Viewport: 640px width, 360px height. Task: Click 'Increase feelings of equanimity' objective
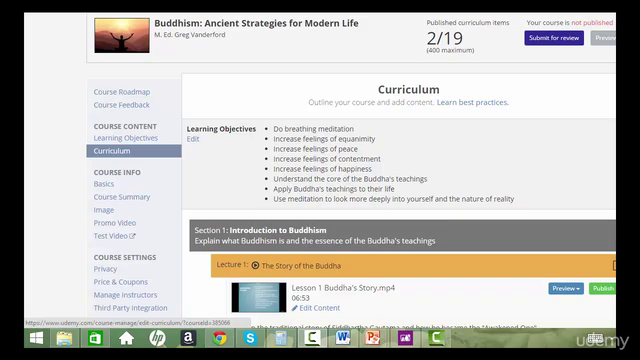(324, 139)
